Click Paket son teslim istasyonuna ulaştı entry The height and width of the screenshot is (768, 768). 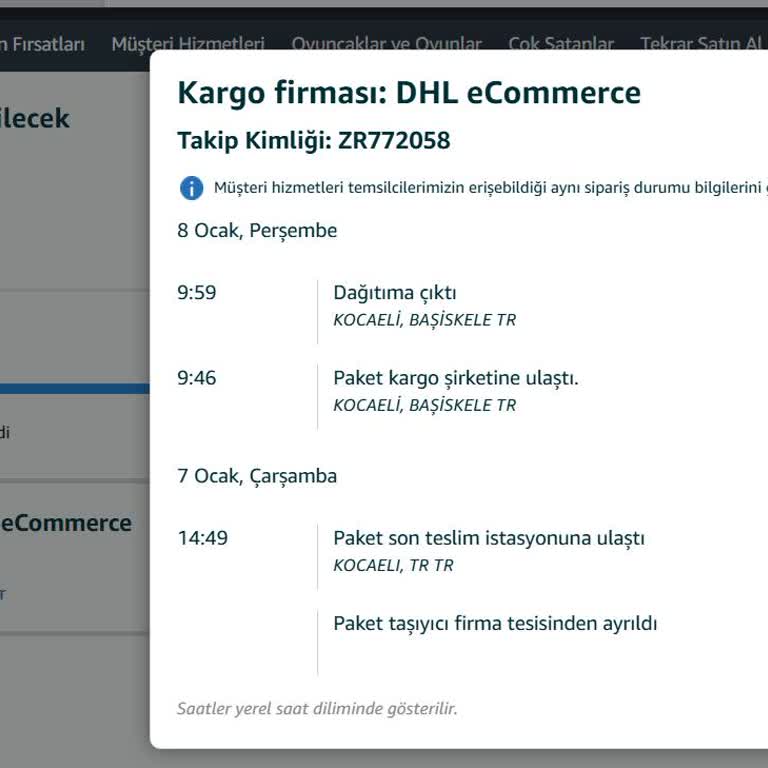coord(489,538)
